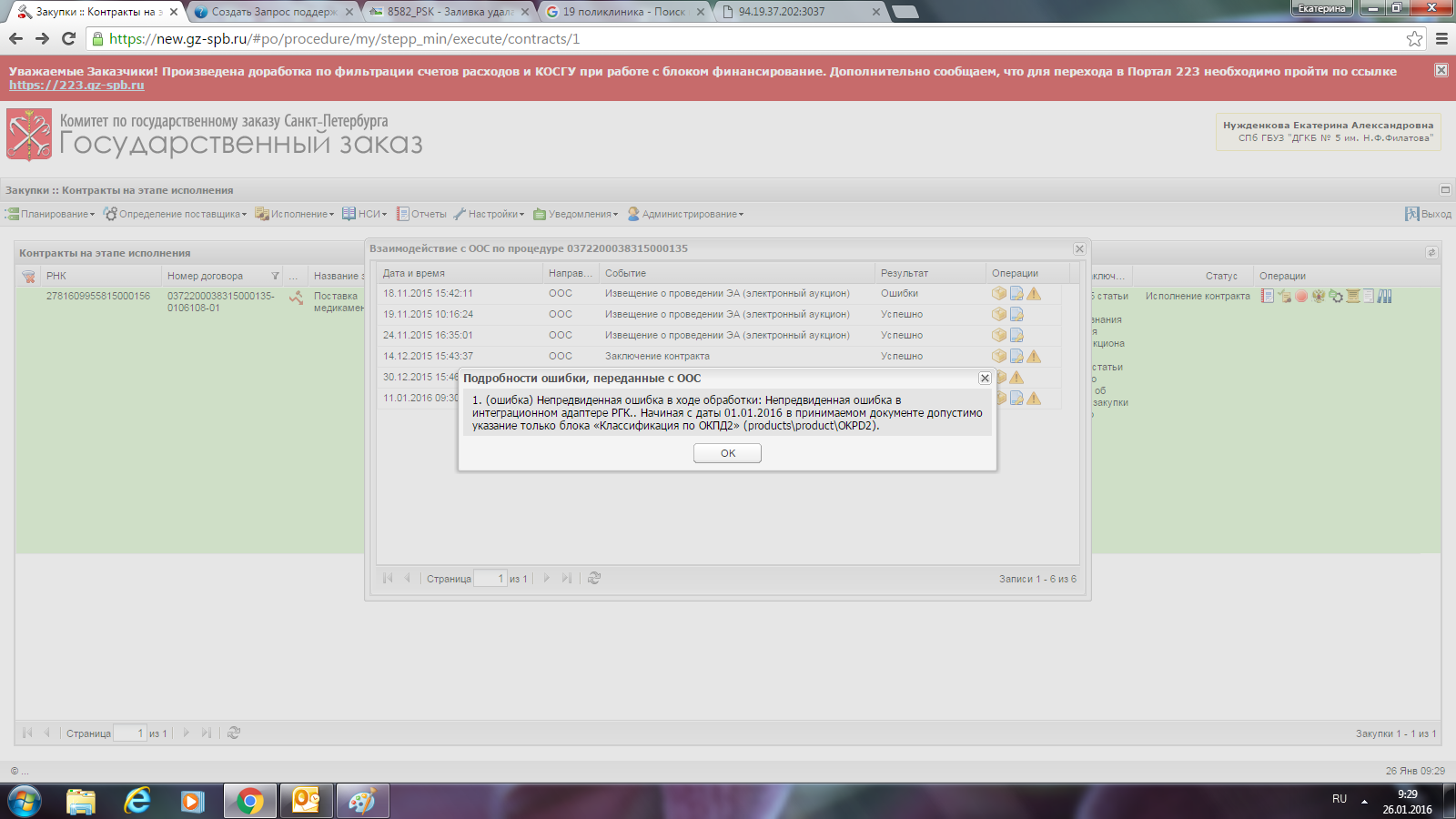The height and width of the screenshot is (819, 1456).
Task: Click the parchment scroll icon in contract Операции
Action: 1352,296
